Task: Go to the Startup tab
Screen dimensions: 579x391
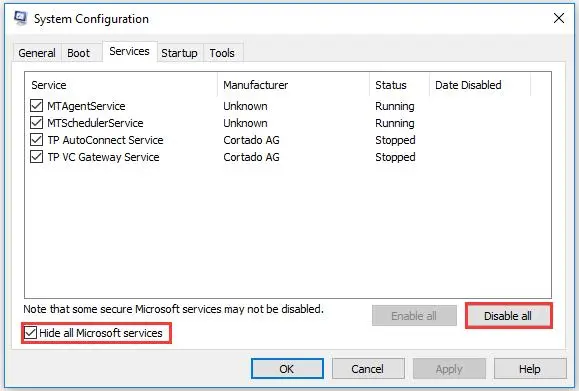Action: (x=179, y=53)
